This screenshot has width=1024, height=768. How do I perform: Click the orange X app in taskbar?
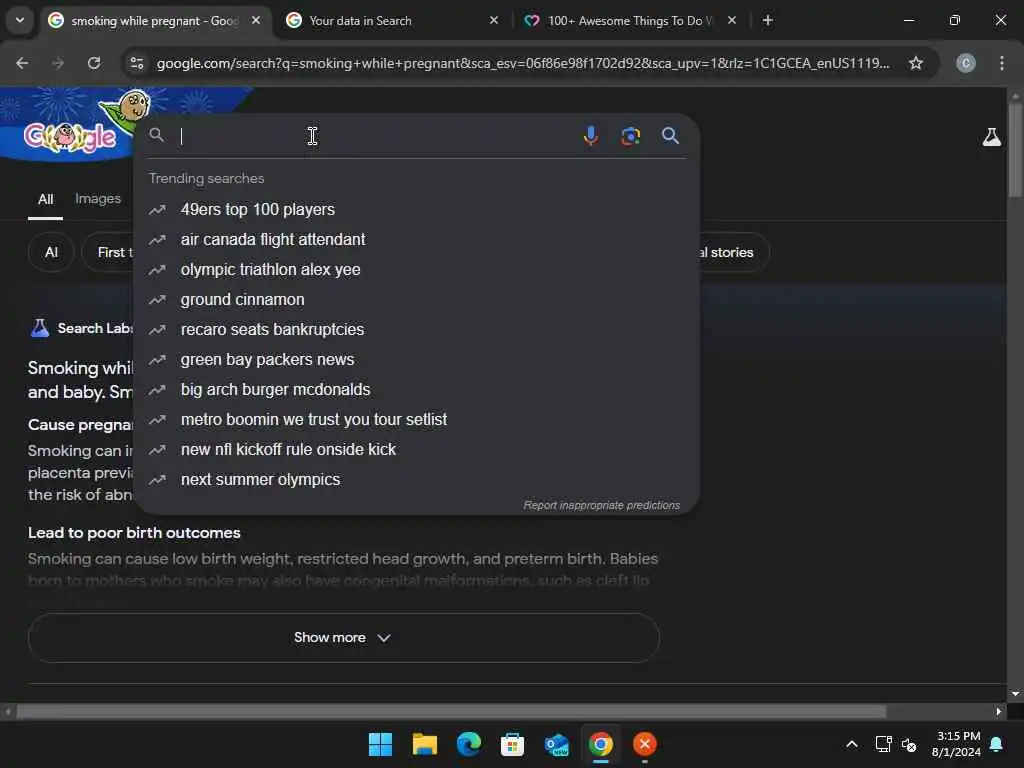(645, 744)
